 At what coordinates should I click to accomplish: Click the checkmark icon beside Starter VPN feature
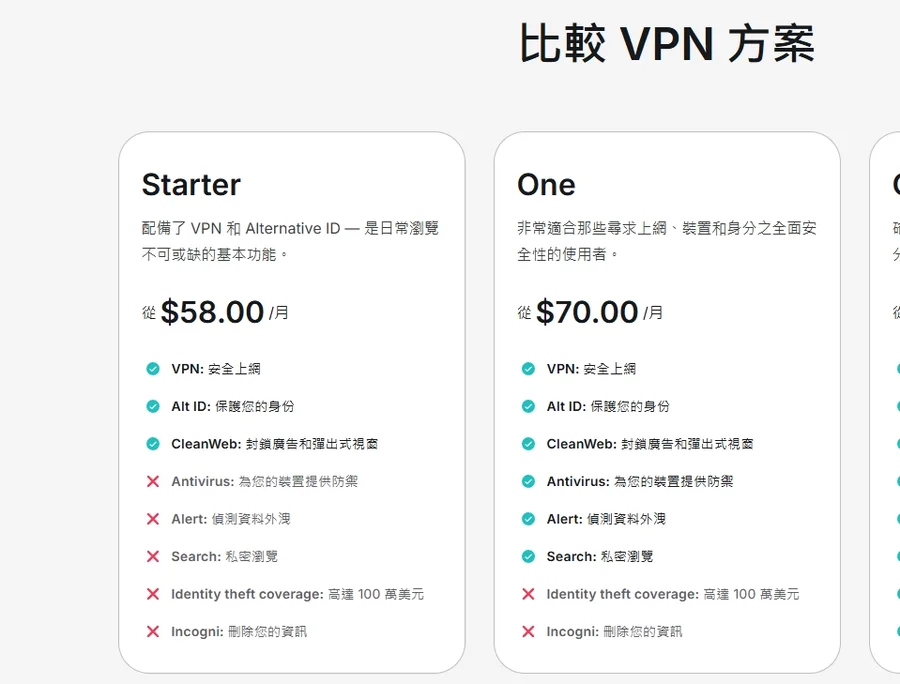tap(153, 369)
